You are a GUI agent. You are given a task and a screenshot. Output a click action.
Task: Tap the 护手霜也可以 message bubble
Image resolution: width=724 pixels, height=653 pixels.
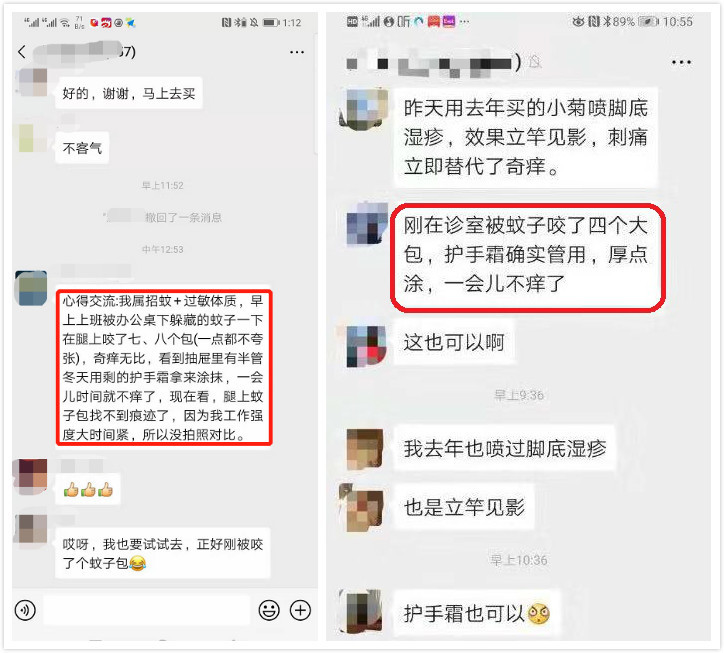click(x=477, y=613)
